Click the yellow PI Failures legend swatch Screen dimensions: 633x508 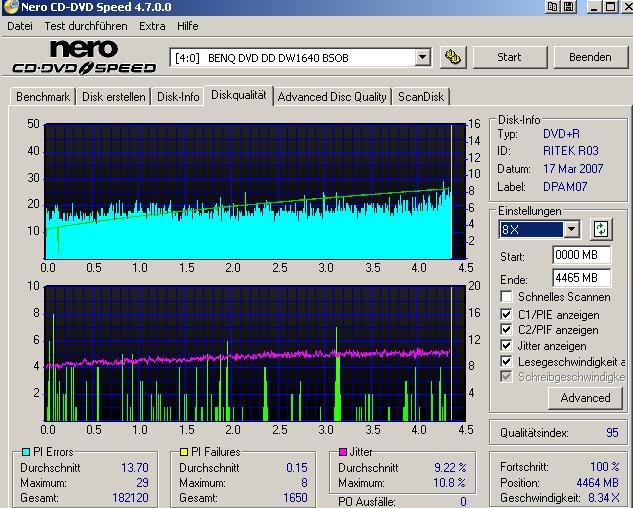point(184,452)
